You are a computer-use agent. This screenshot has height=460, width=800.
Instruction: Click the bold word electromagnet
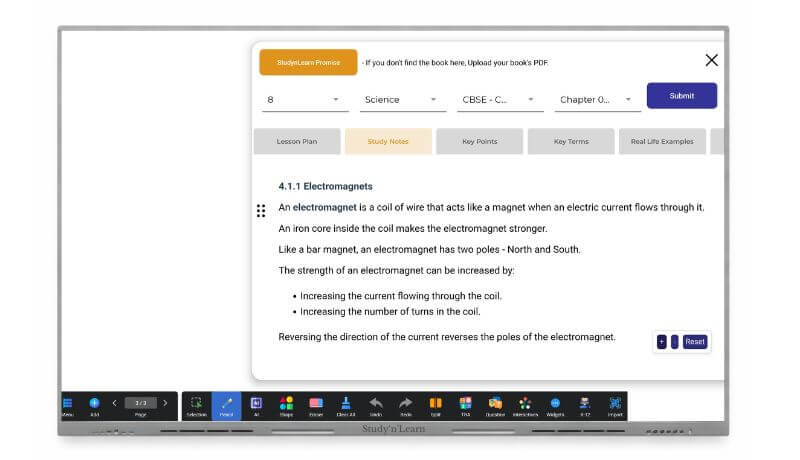[324, 207]
